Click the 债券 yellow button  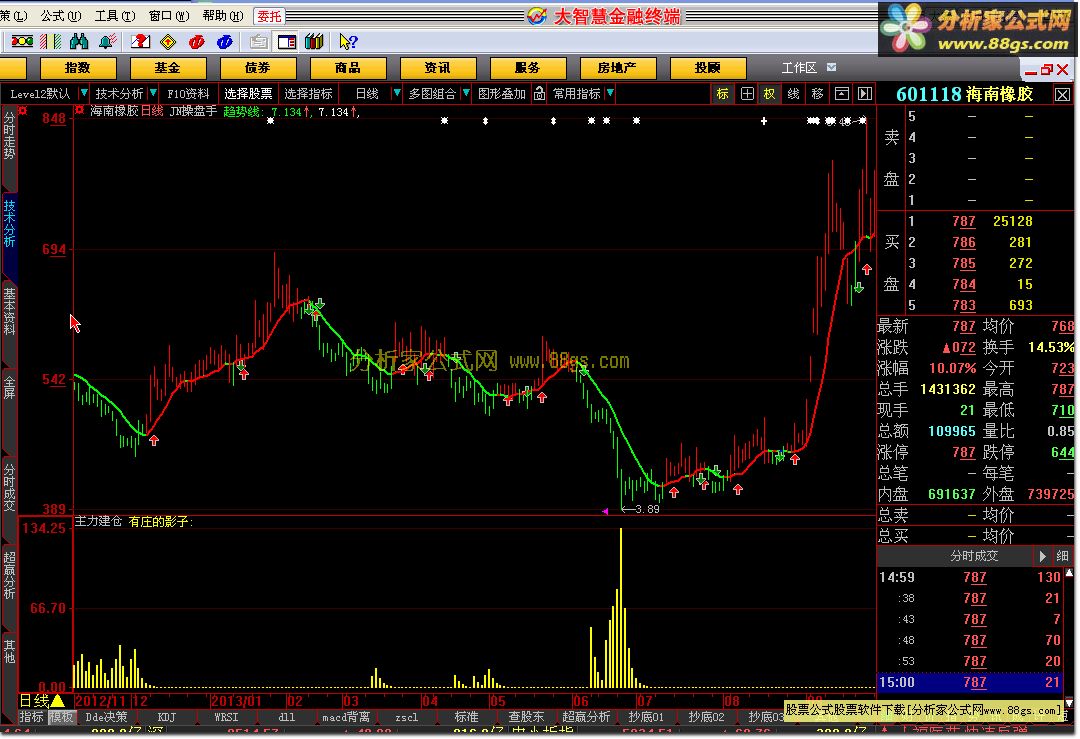pos(258,67)
